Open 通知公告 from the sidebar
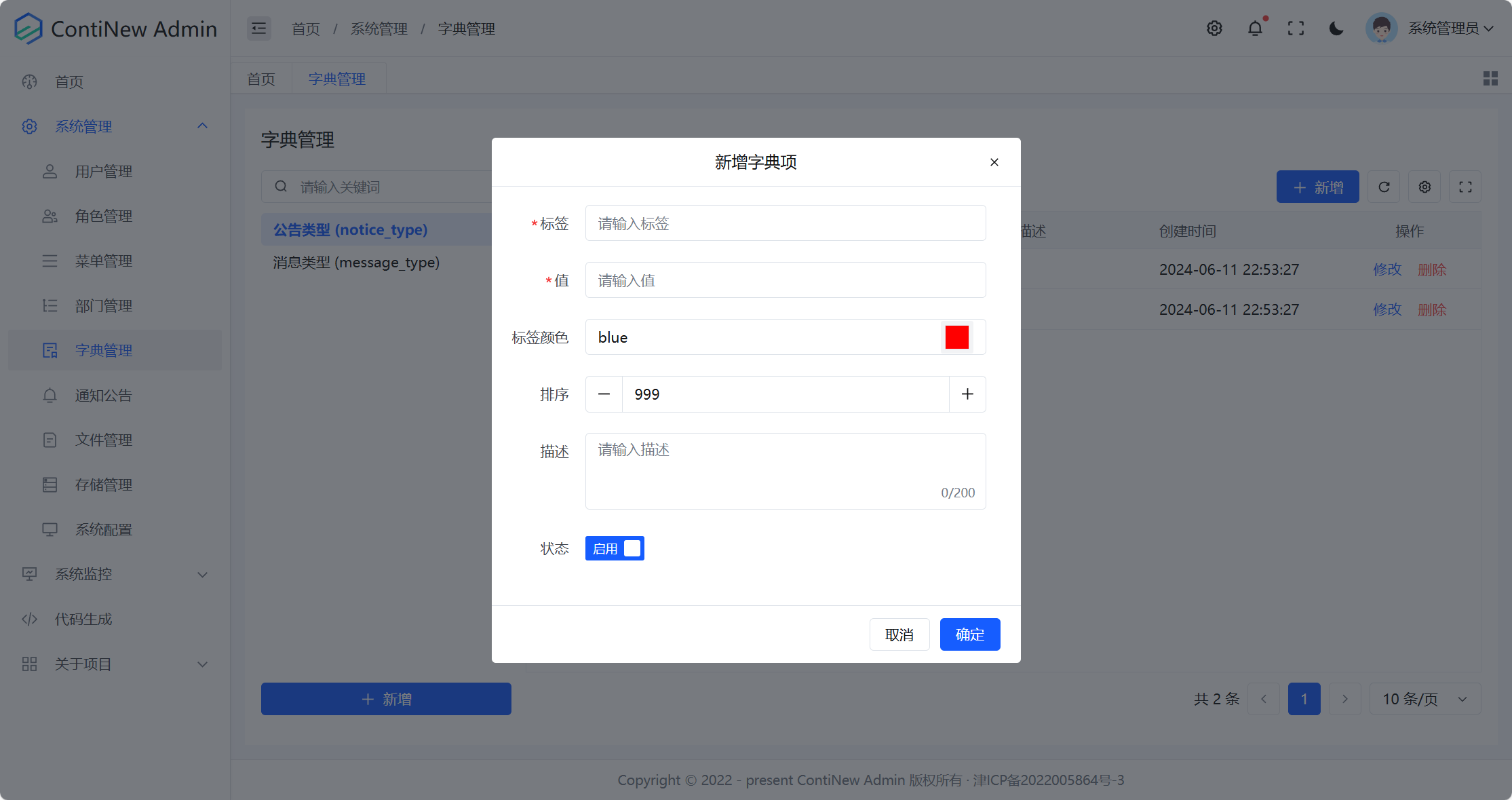Viewport: 1512px width, 800px height. pos(103,395)
